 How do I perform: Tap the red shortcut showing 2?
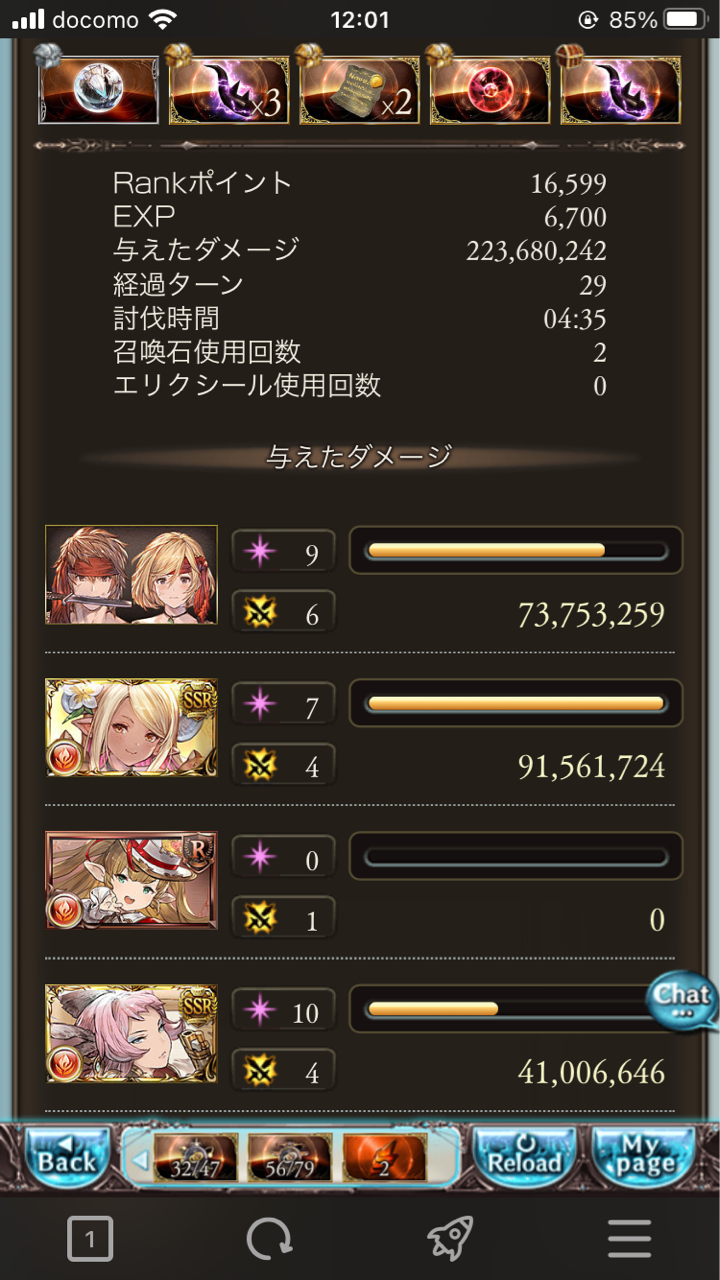384,1159
